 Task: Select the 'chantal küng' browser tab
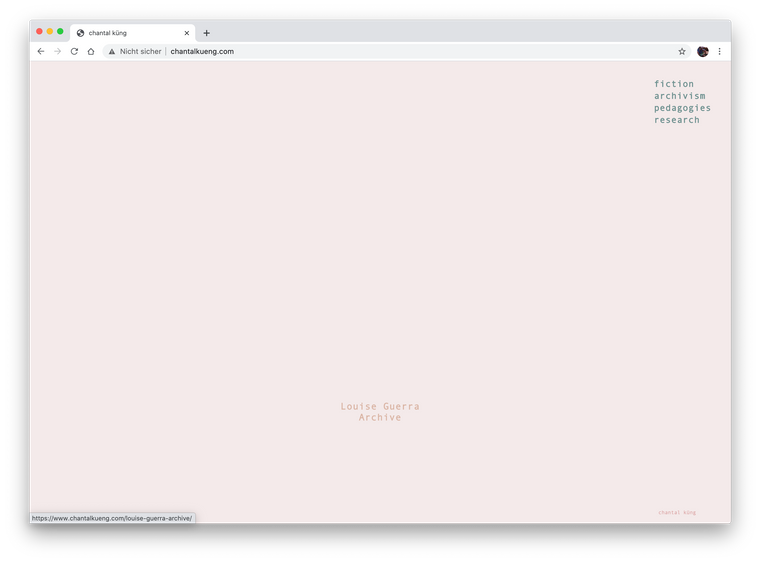coord(125,33)
